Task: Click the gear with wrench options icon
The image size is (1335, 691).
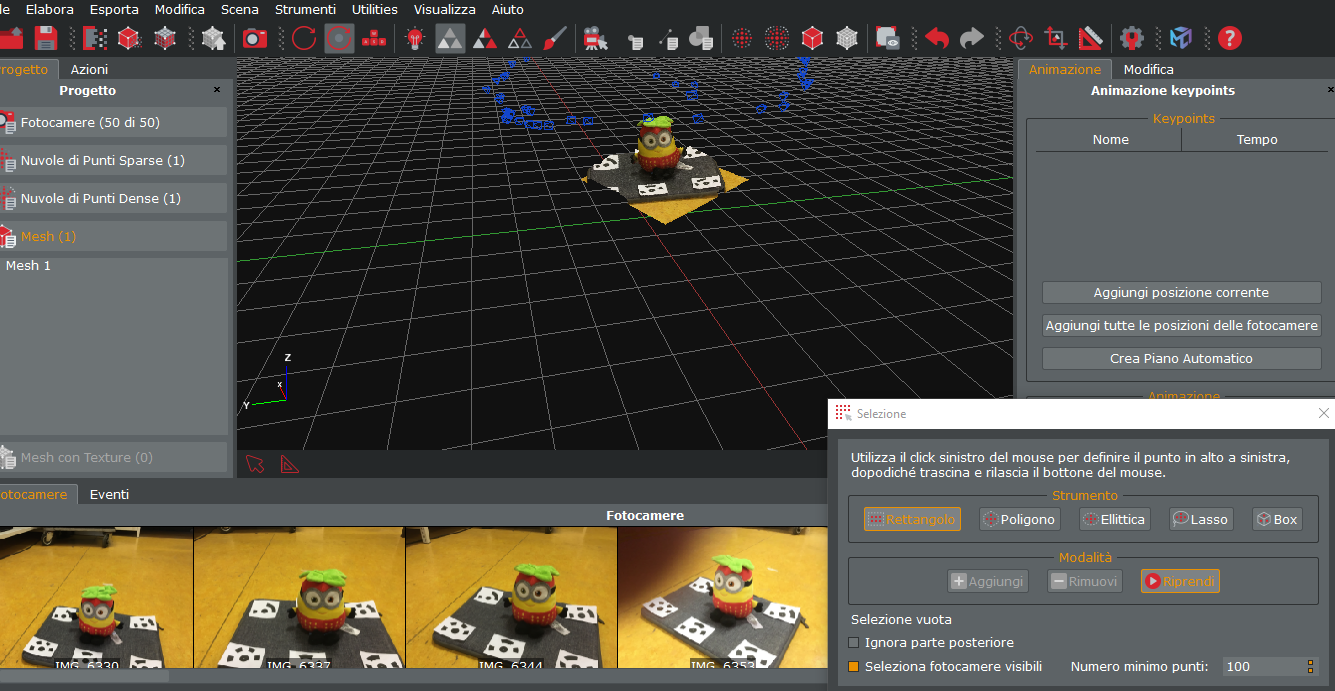Action: coord(1131,39)
